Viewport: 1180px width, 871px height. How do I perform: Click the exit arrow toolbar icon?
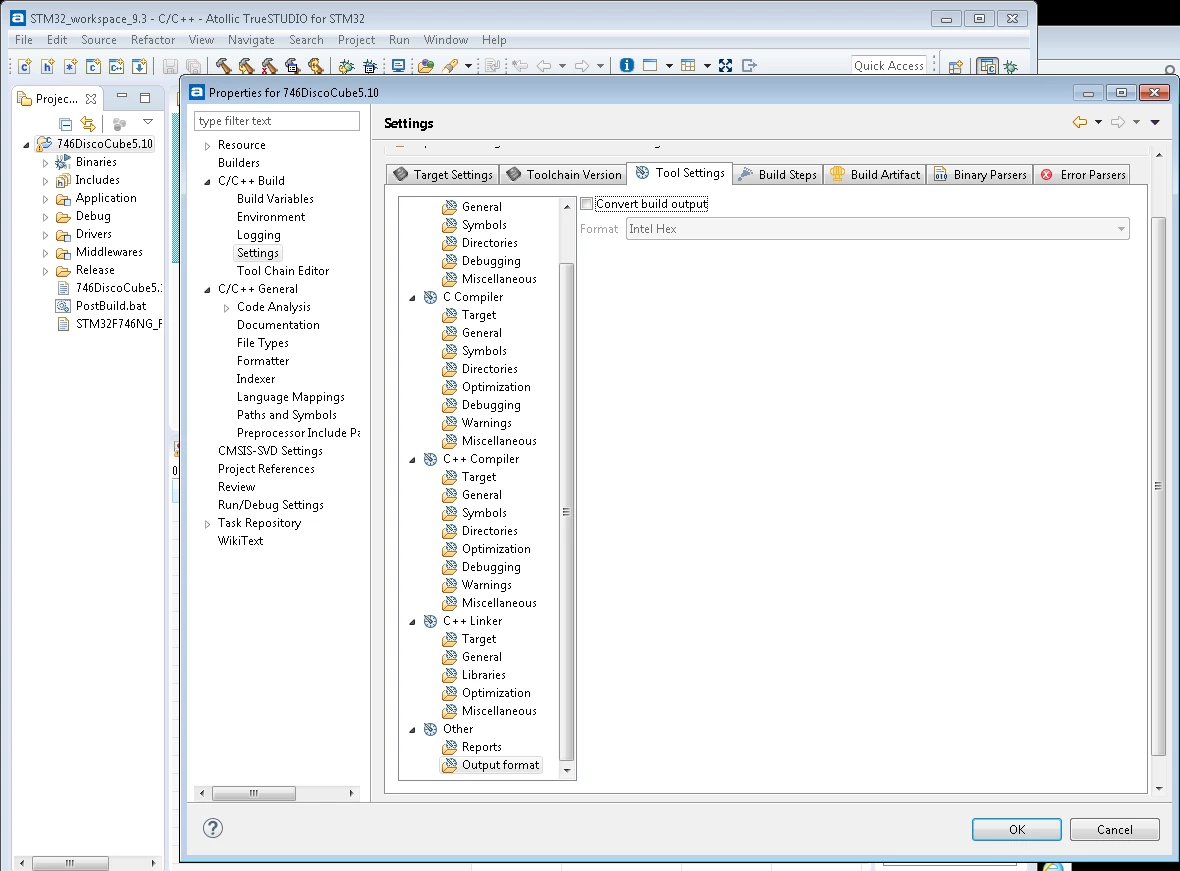point(749,65)
